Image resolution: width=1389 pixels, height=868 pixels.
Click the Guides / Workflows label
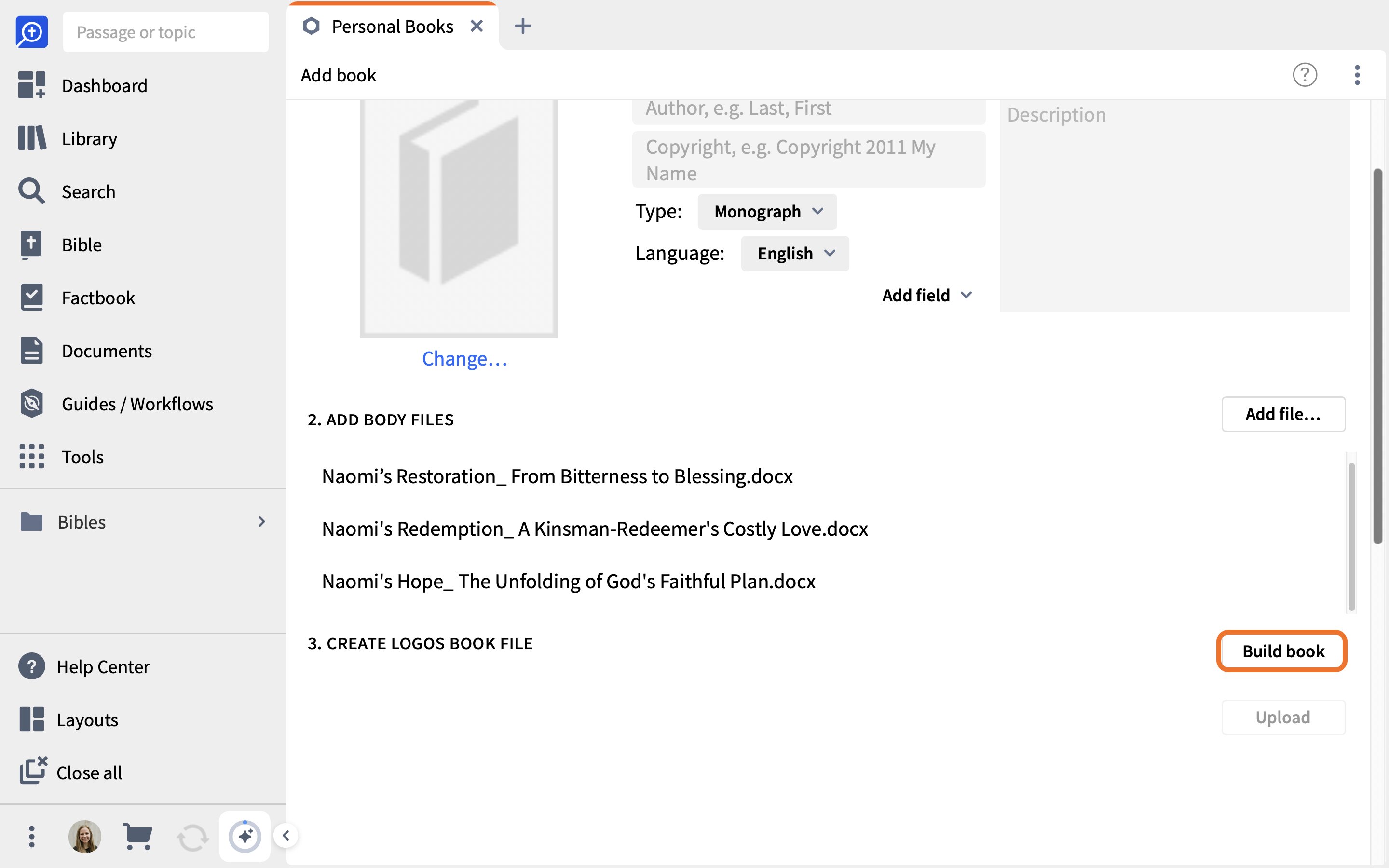(137, 404)
